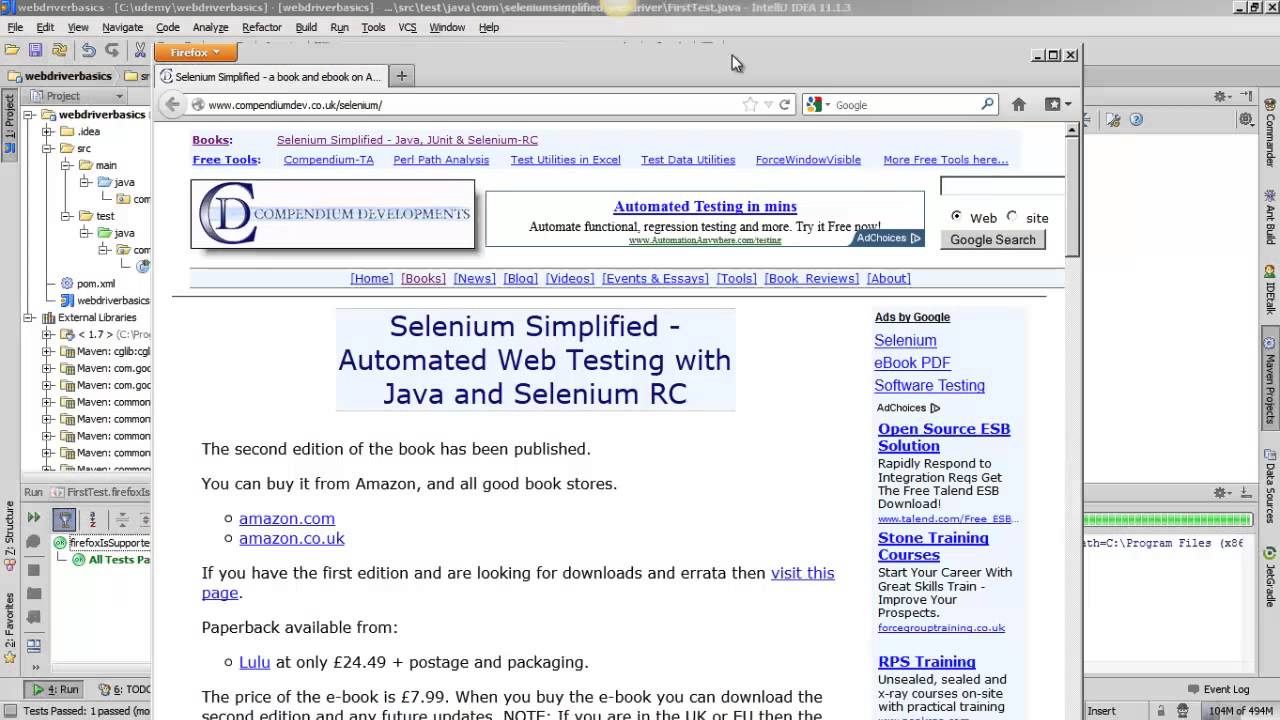Click the green test progress bar
Screen dimensions: 1280x720
[1168, 519]
